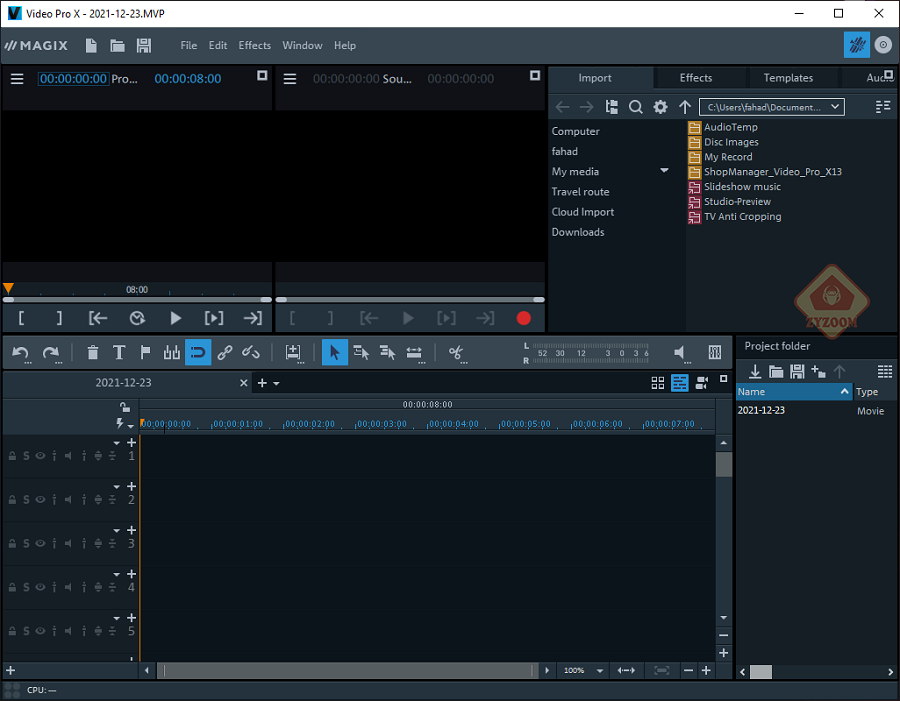Lock track 2 with its padlock icon
The height and width of the screenshot is (701, 900).
[x=12, y=499]
